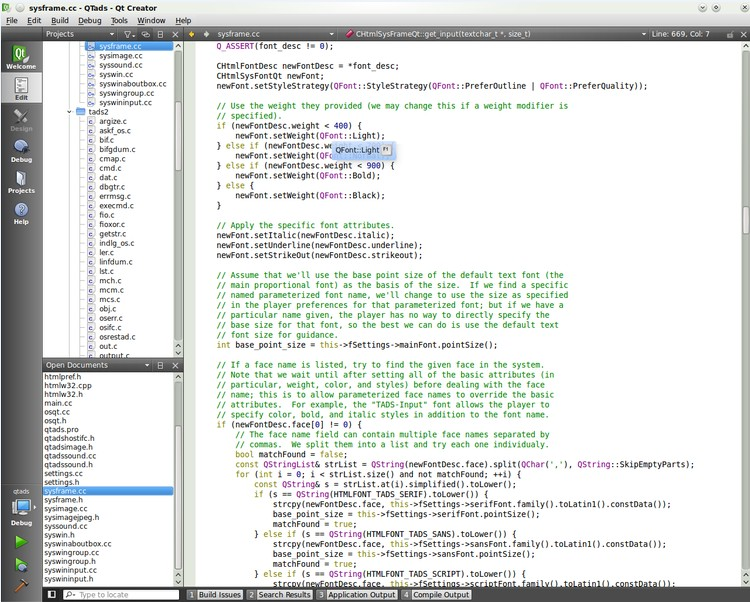This screenshot has height=602, width=750.
Task: Click Projects tree scrollbar down arrow
Action: (178, 354)
